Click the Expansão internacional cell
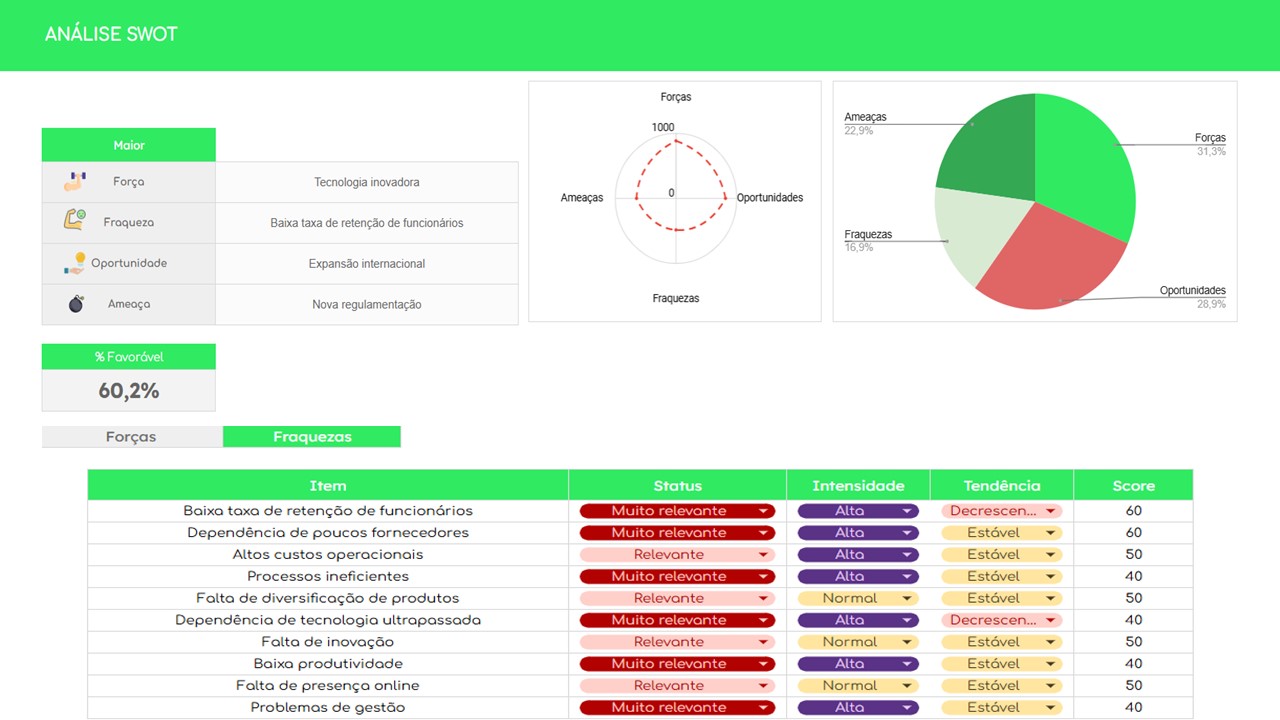1280x720 pixels. [x=367, y=264]
